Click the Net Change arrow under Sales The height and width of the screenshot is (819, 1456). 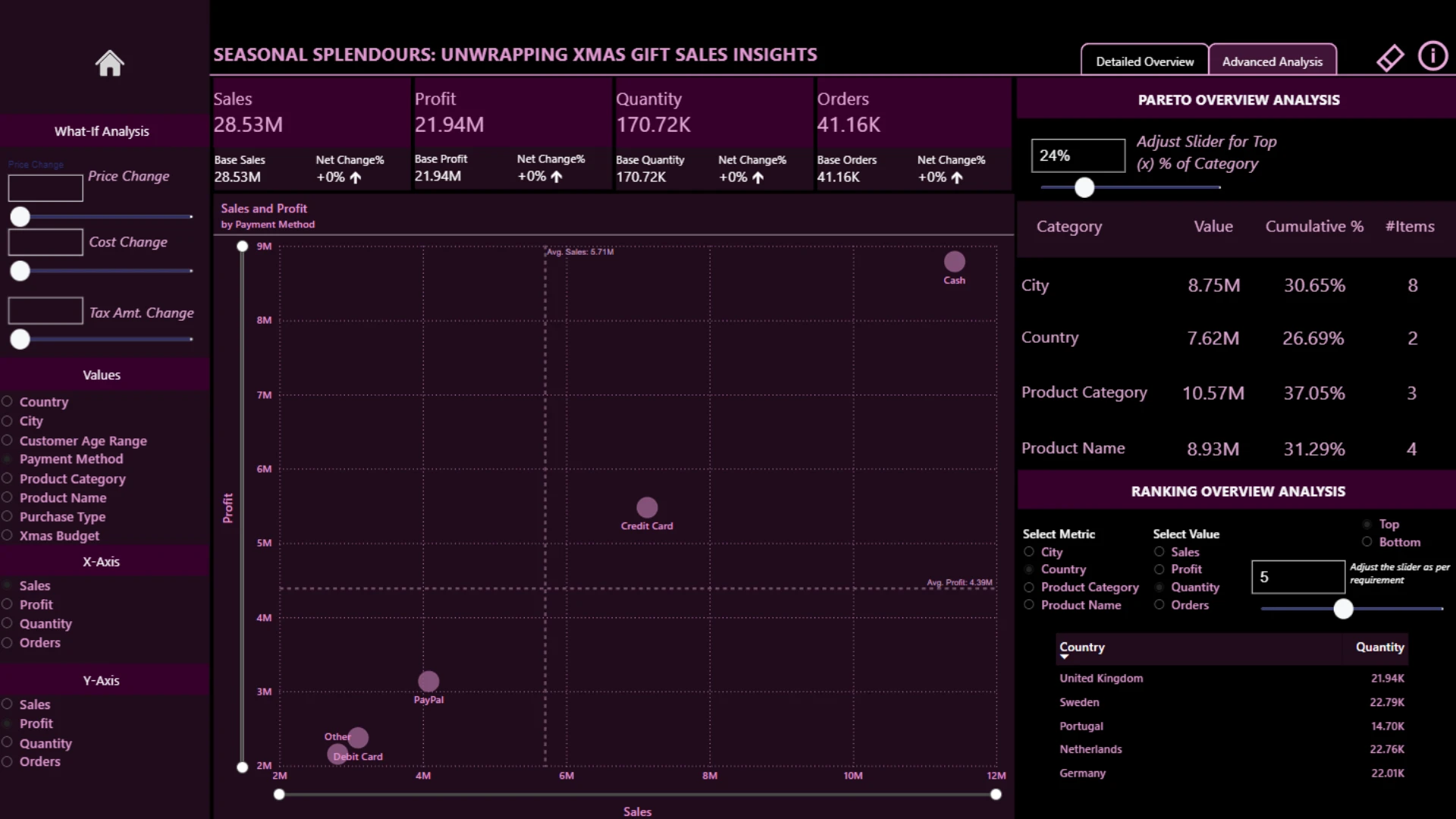(356, 177)
